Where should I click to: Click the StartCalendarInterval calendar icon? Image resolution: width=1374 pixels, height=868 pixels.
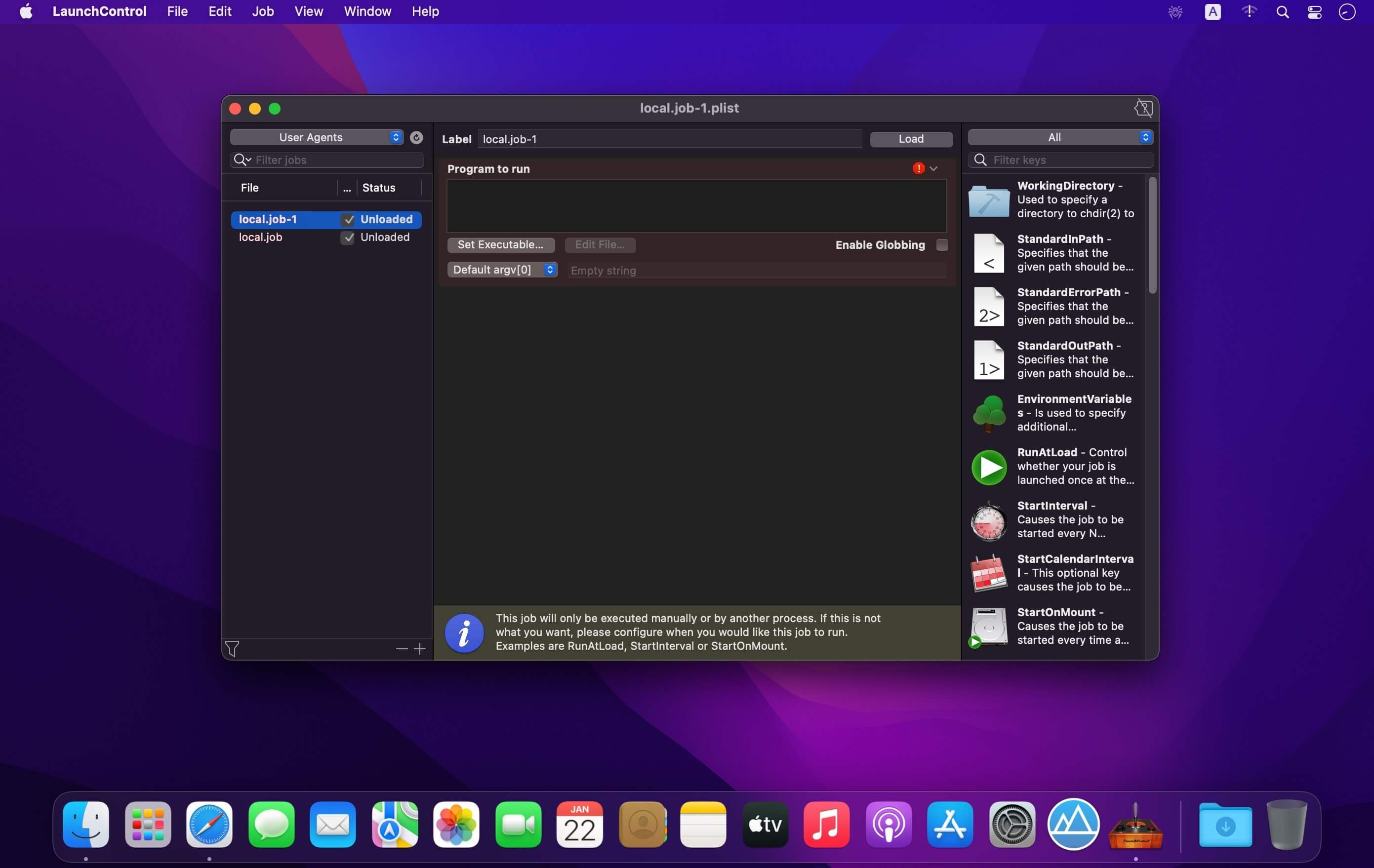click(x=988, y=573)
